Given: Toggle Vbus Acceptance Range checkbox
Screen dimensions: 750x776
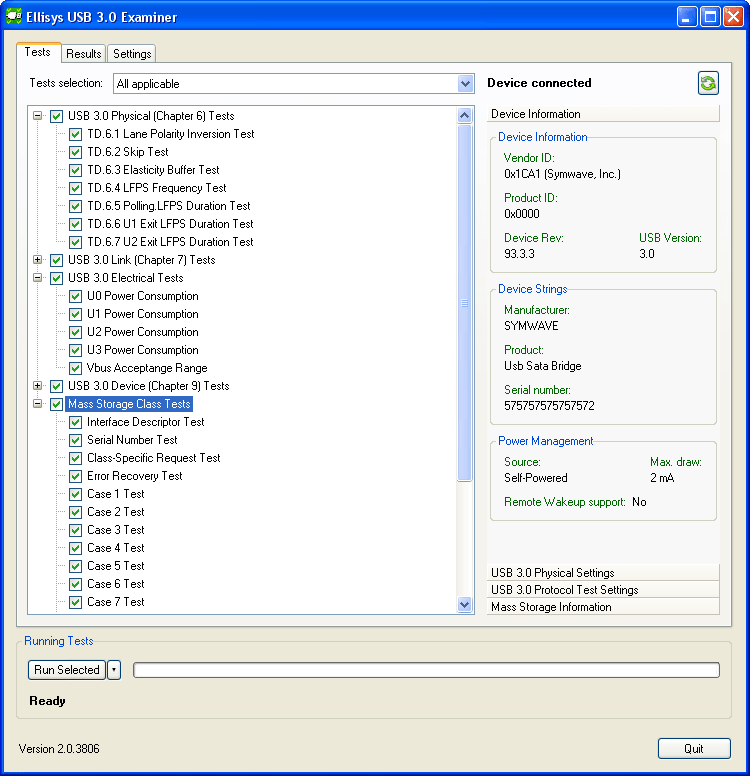Looking at the screenshot, I should 75,368.
